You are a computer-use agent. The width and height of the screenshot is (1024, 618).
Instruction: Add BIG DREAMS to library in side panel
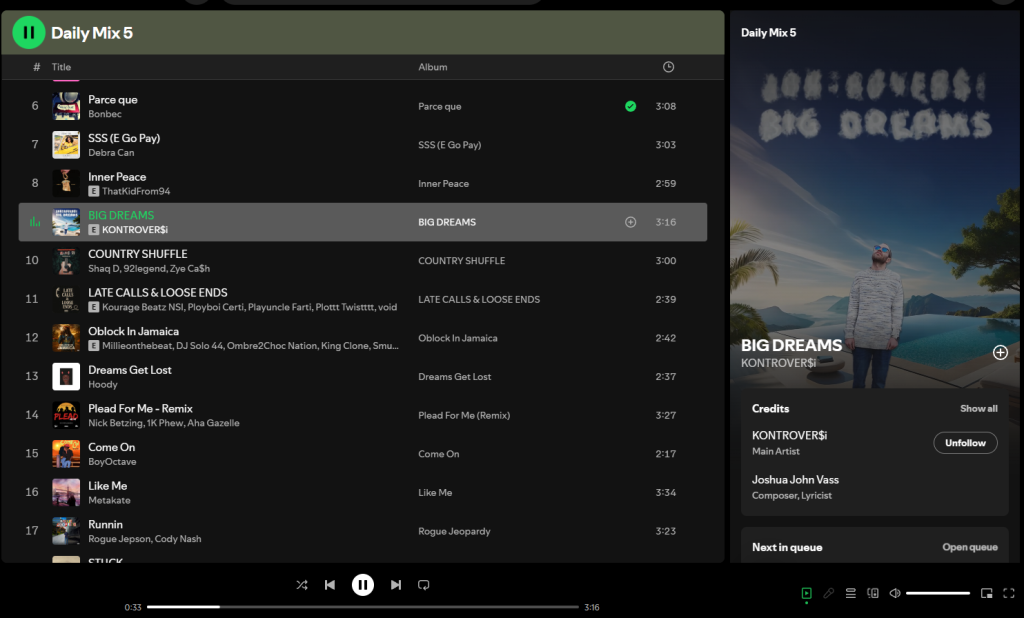pos(1000,353)
